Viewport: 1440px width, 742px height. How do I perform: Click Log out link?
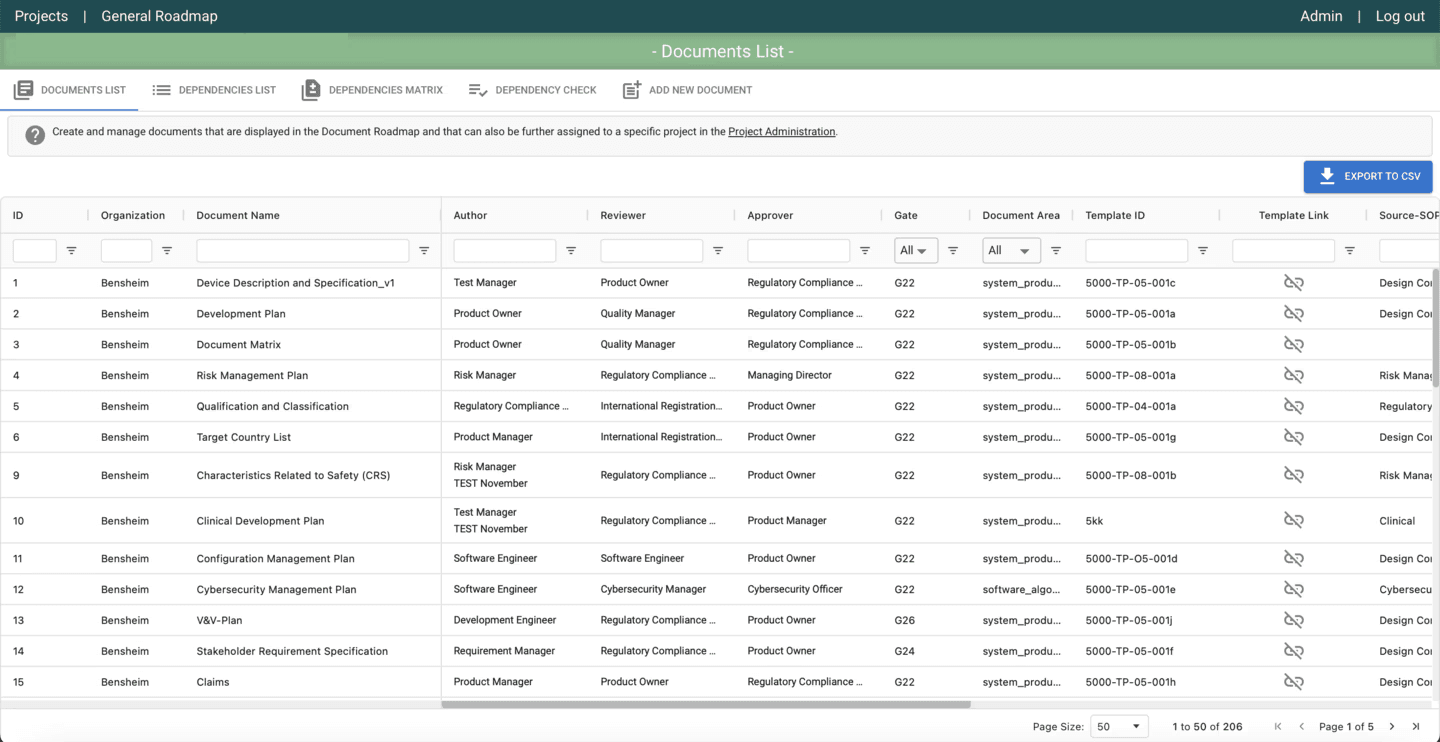1400,16
